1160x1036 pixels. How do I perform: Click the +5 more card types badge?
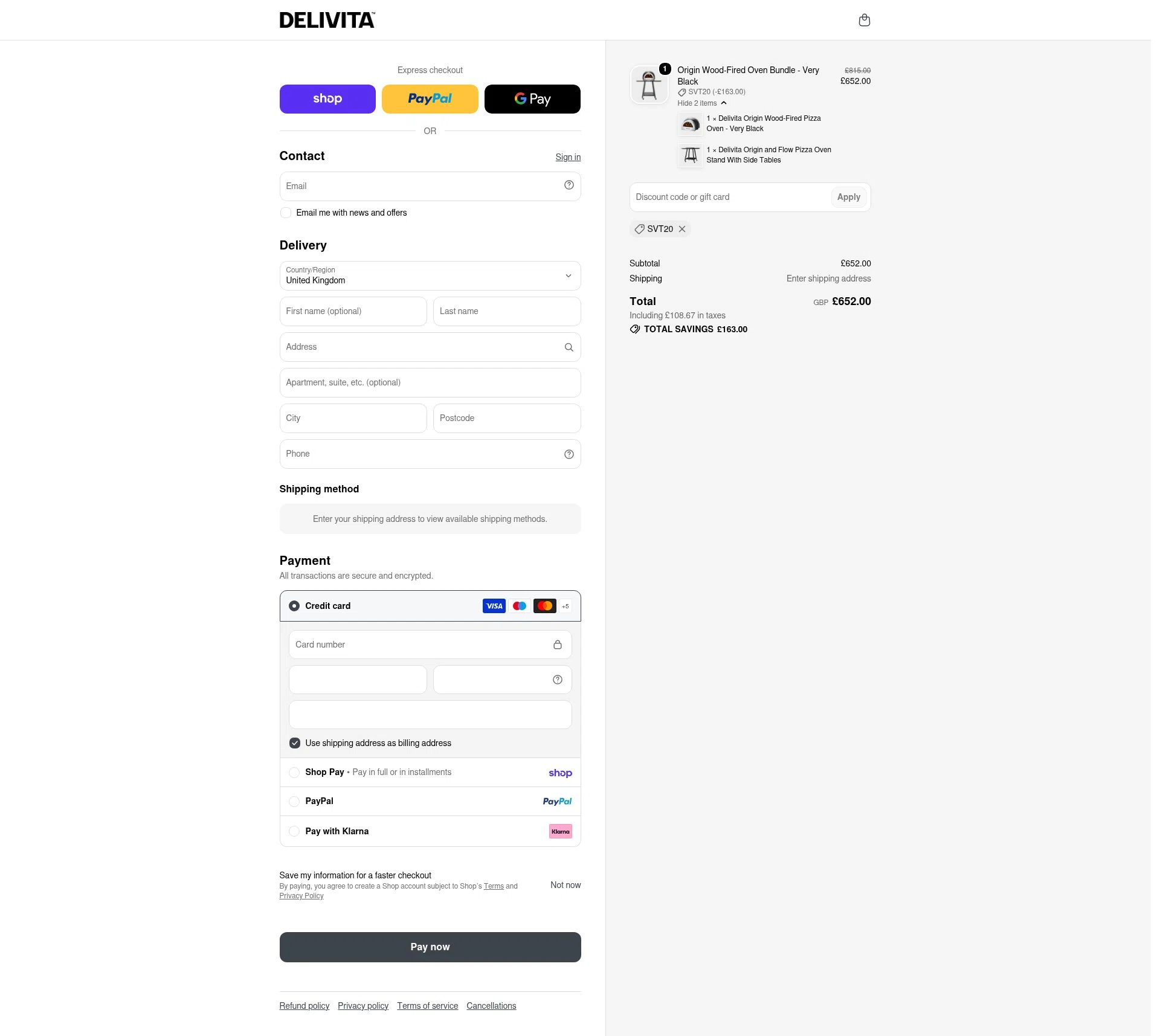(x=565, y=606)
